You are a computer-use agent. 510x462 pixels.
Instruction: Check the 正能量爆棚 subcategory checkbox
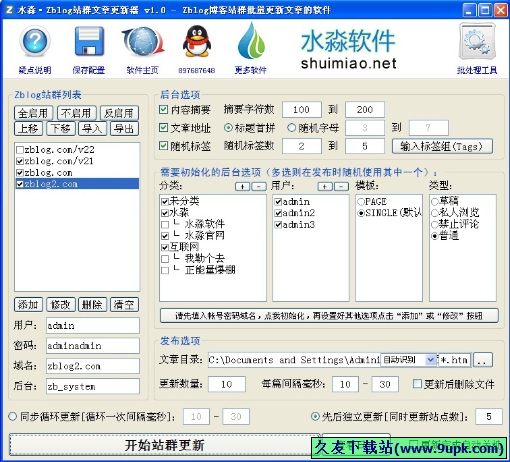165,270
